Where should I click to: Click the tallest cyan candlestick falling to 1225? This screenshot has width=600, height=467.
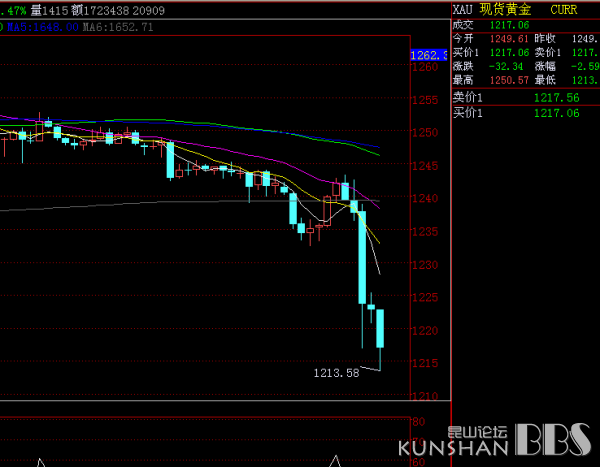pyautogui.click(x=362, y=257)
